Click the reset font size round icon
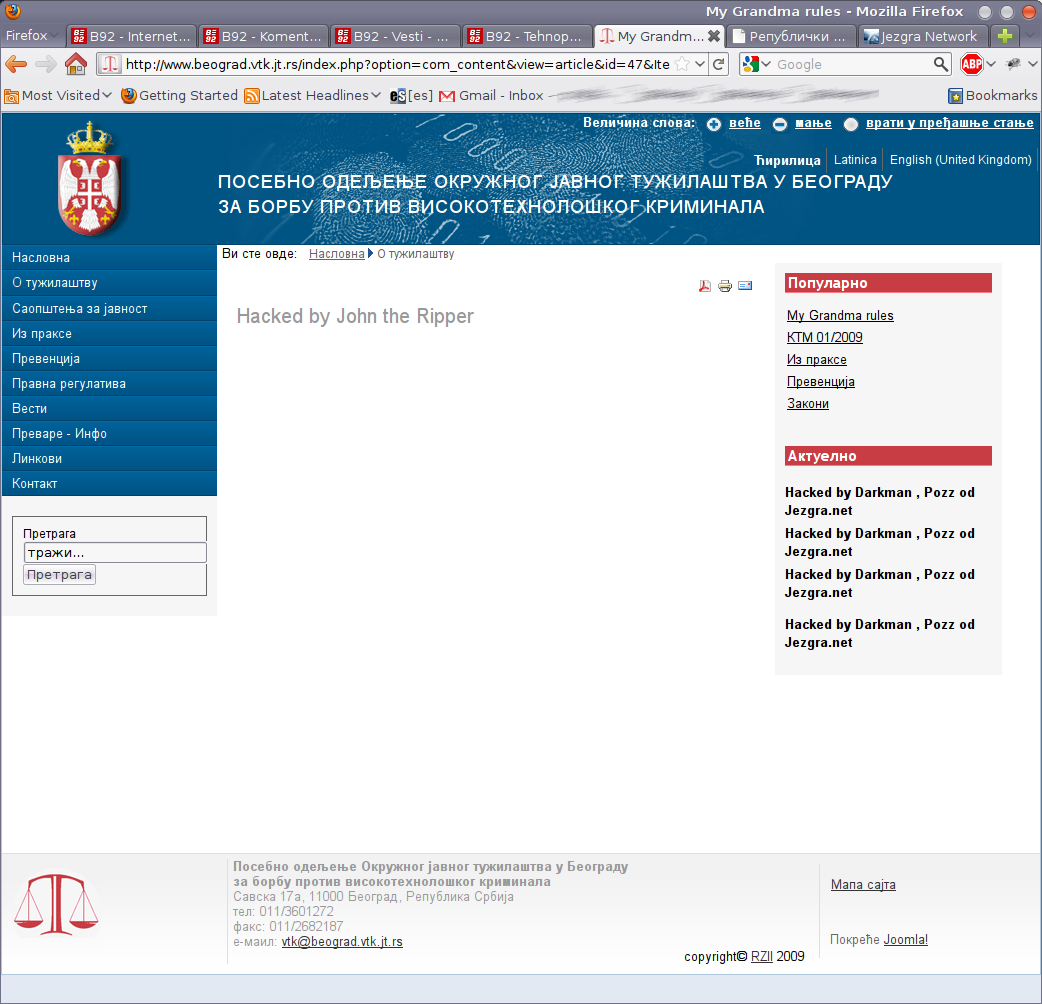1042x1004 pixels. pos(851,124)
